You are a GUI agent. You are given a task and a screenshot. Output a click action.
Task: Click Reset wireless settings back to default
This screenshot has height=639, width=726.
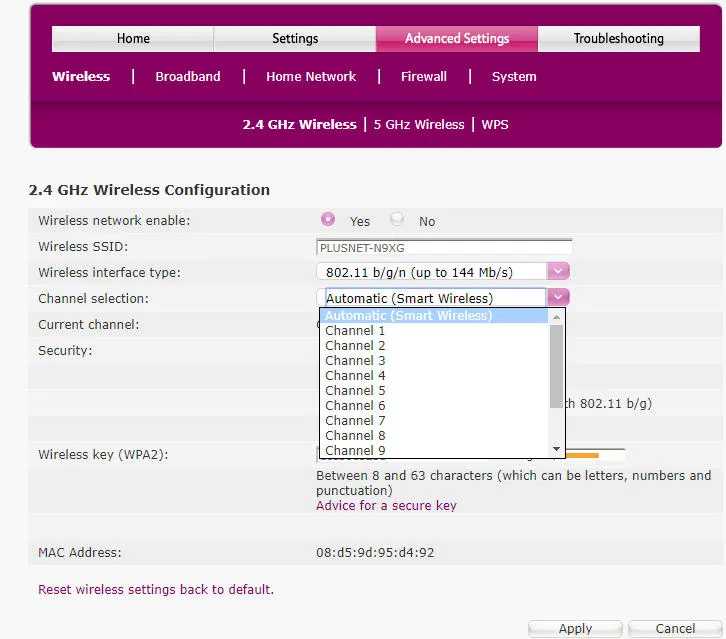(x=156, y=590)
